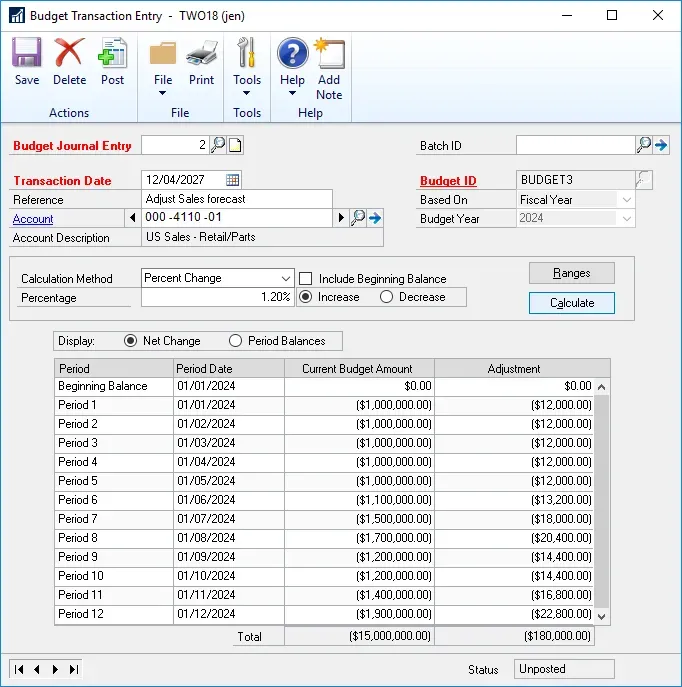Click the Delete red X icon
Screen dimensions: 682x687
pos(69,60)
